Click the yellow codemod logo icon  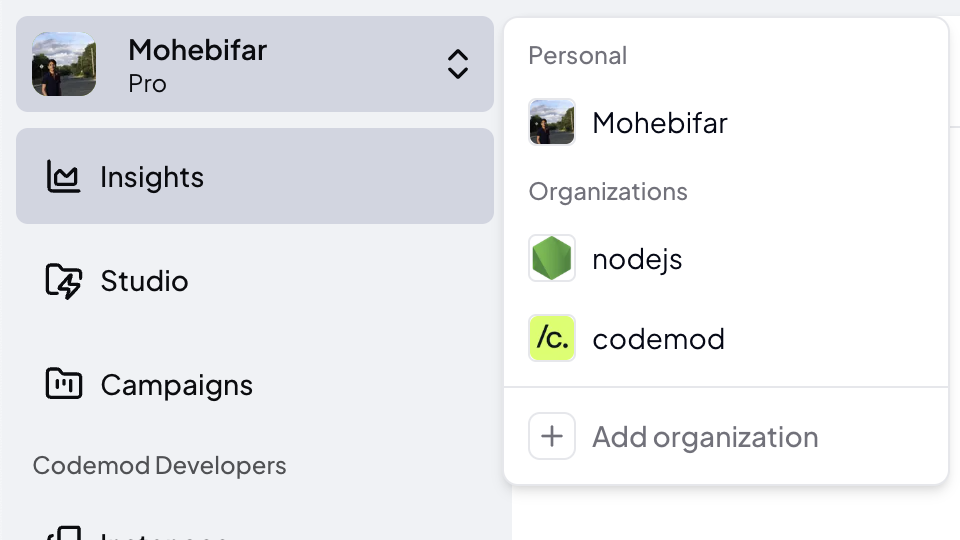552,339
